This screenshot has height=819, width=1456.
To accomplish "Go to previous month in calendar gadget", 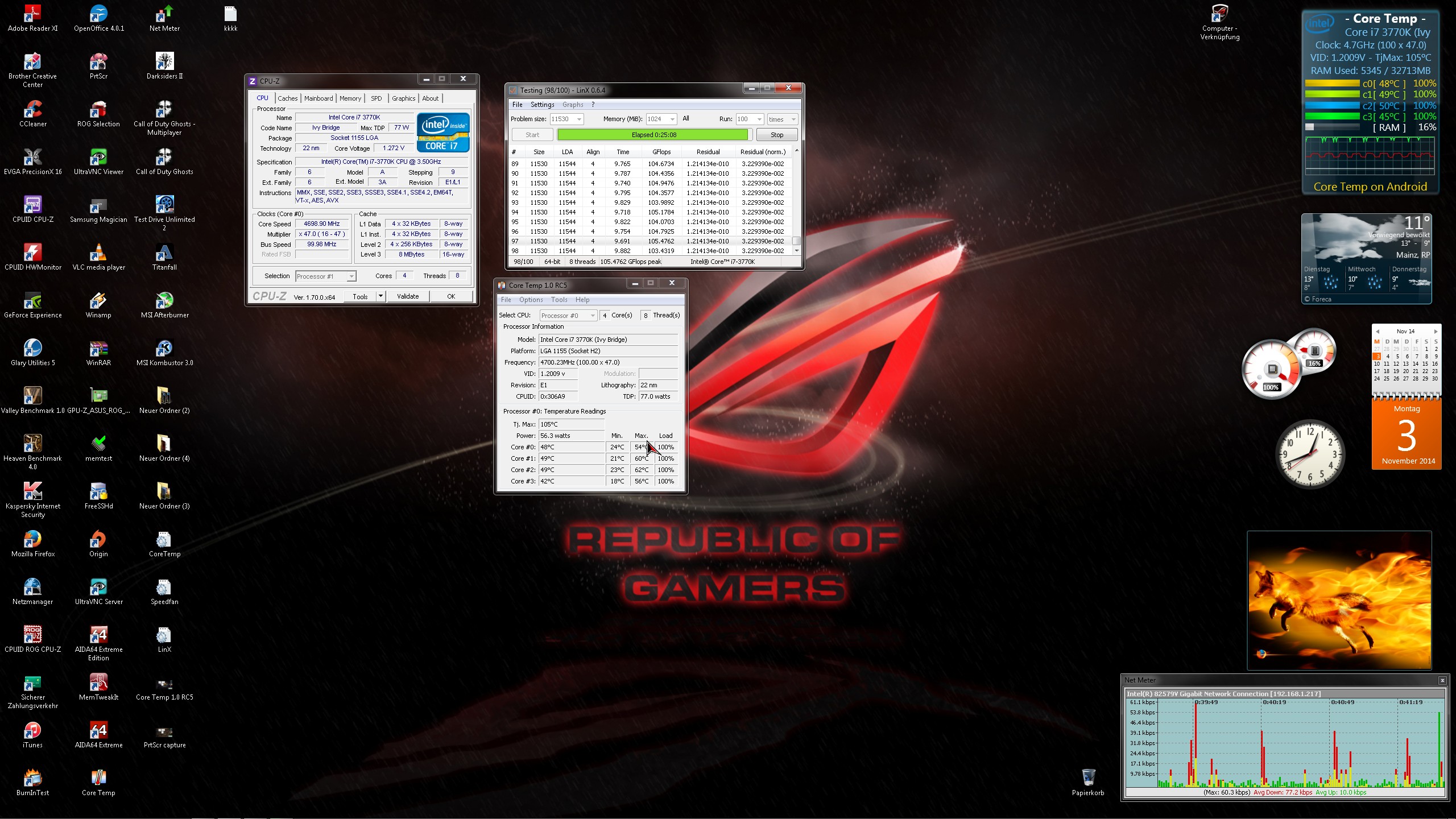I will [1378, 332].
